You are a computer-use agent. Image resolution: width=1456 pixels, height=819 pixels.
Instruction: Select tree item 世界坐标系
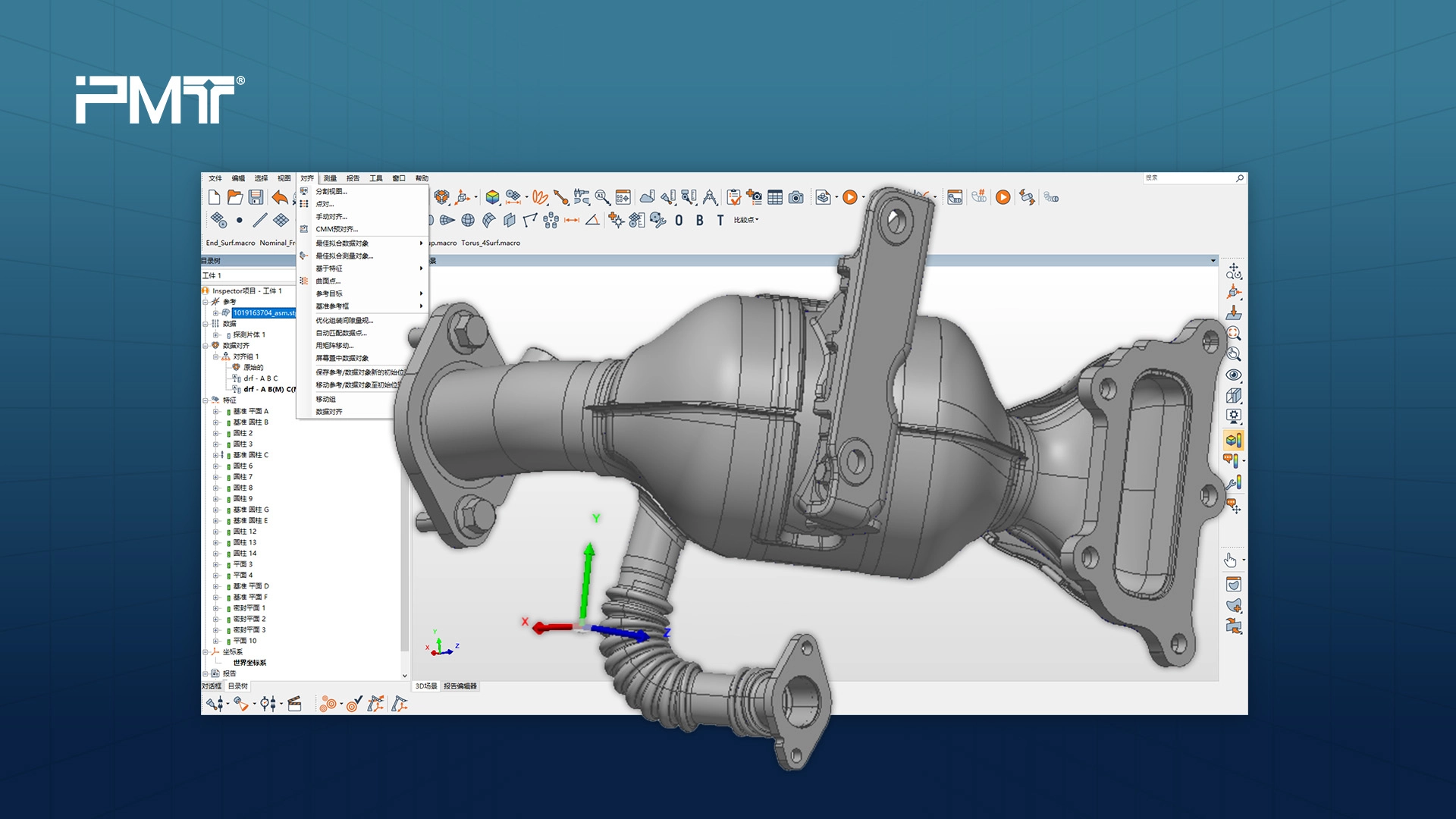pos(249,663)
